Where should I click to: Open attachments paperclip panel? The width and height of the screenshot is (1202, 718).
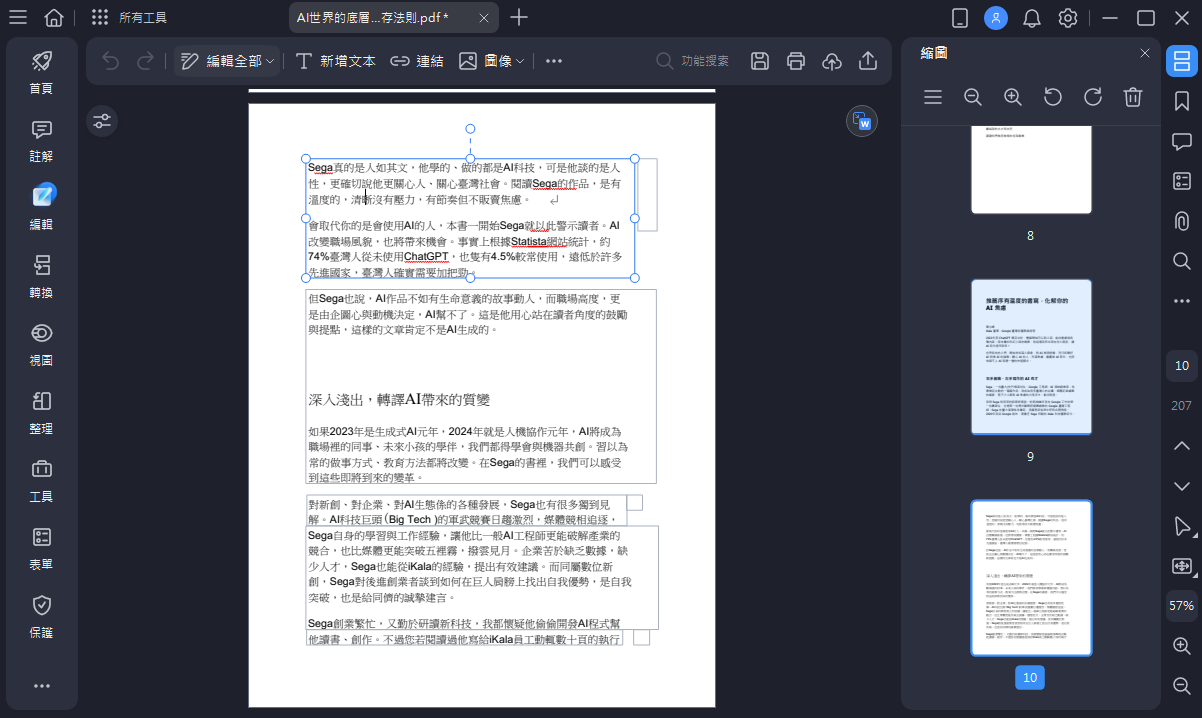[1182, 221]
